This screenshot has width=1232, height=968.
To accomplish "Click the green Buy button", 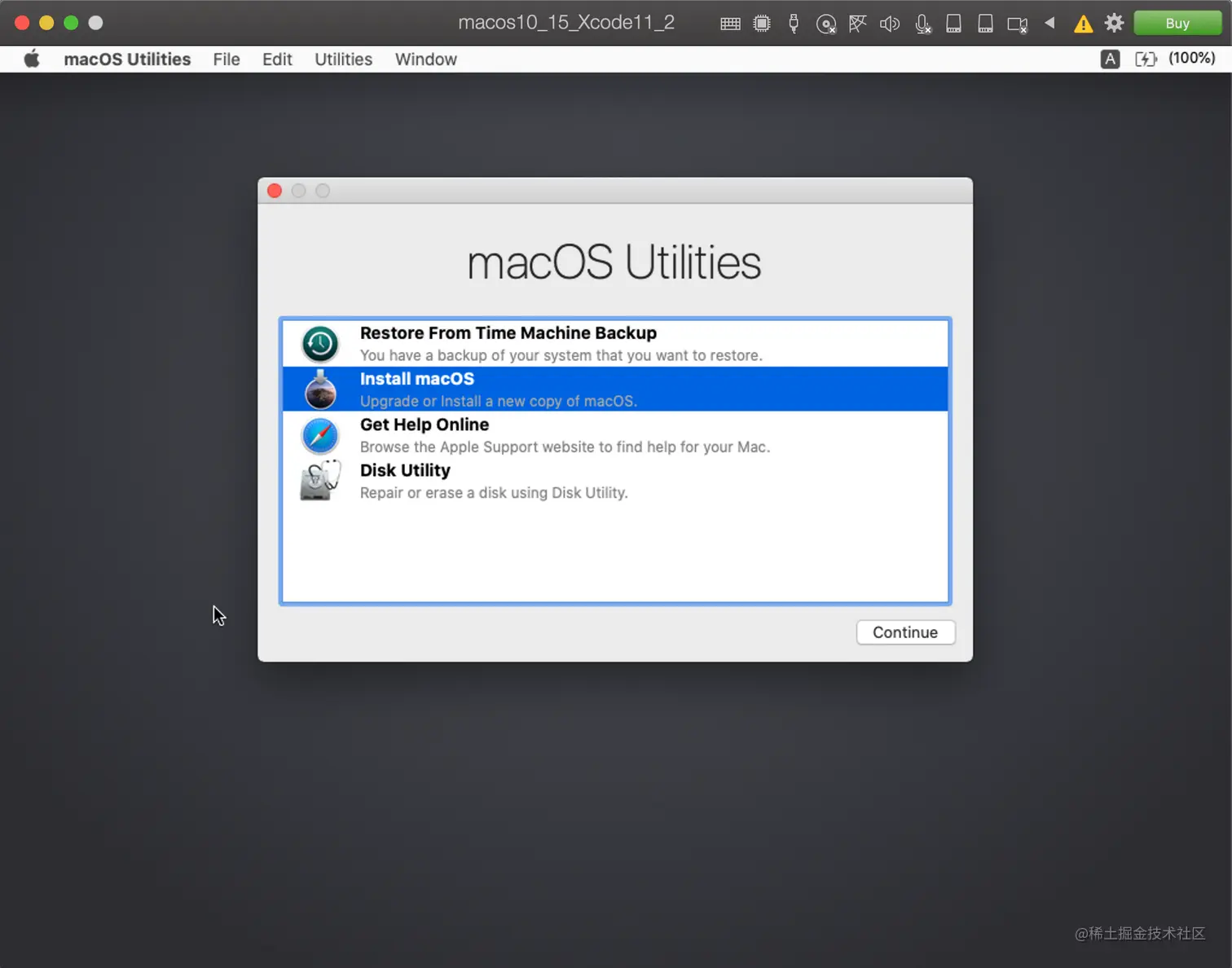I will tap(1177, 23).
